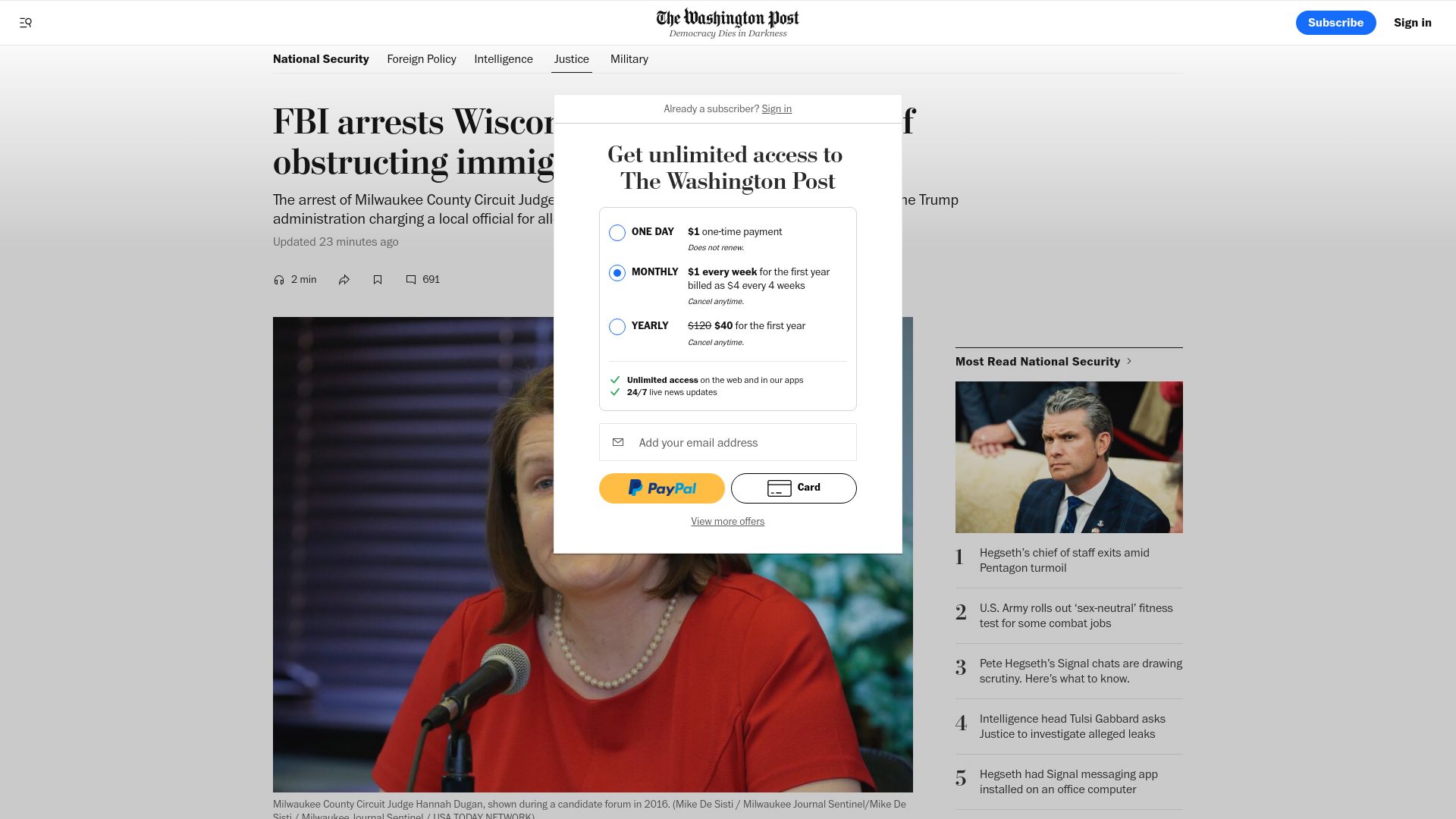Click the Most Read National Security heading
Image resolution: width=1456 pixels, height=819 pixels.
[x=1037, y=362]
